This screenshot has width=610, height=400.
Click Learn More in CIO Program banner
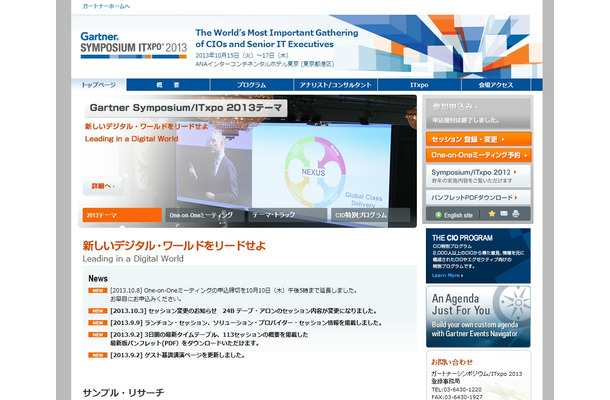447,275
